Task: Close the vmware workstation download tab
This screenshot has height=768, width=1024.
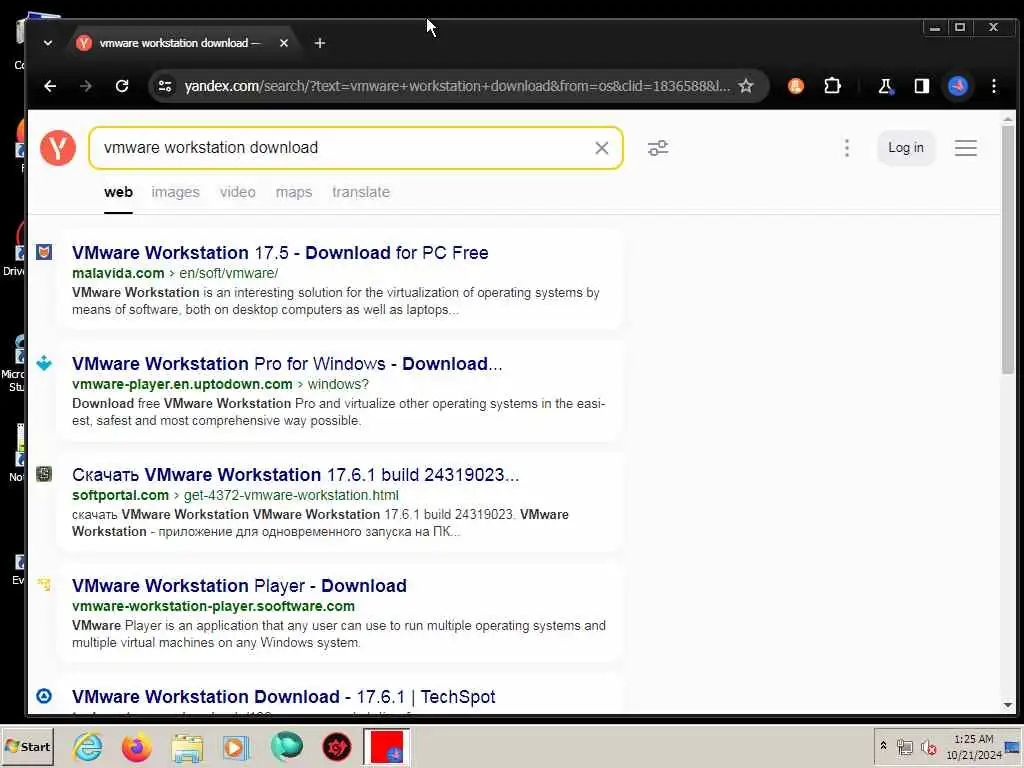Action: tap(283, 43)
